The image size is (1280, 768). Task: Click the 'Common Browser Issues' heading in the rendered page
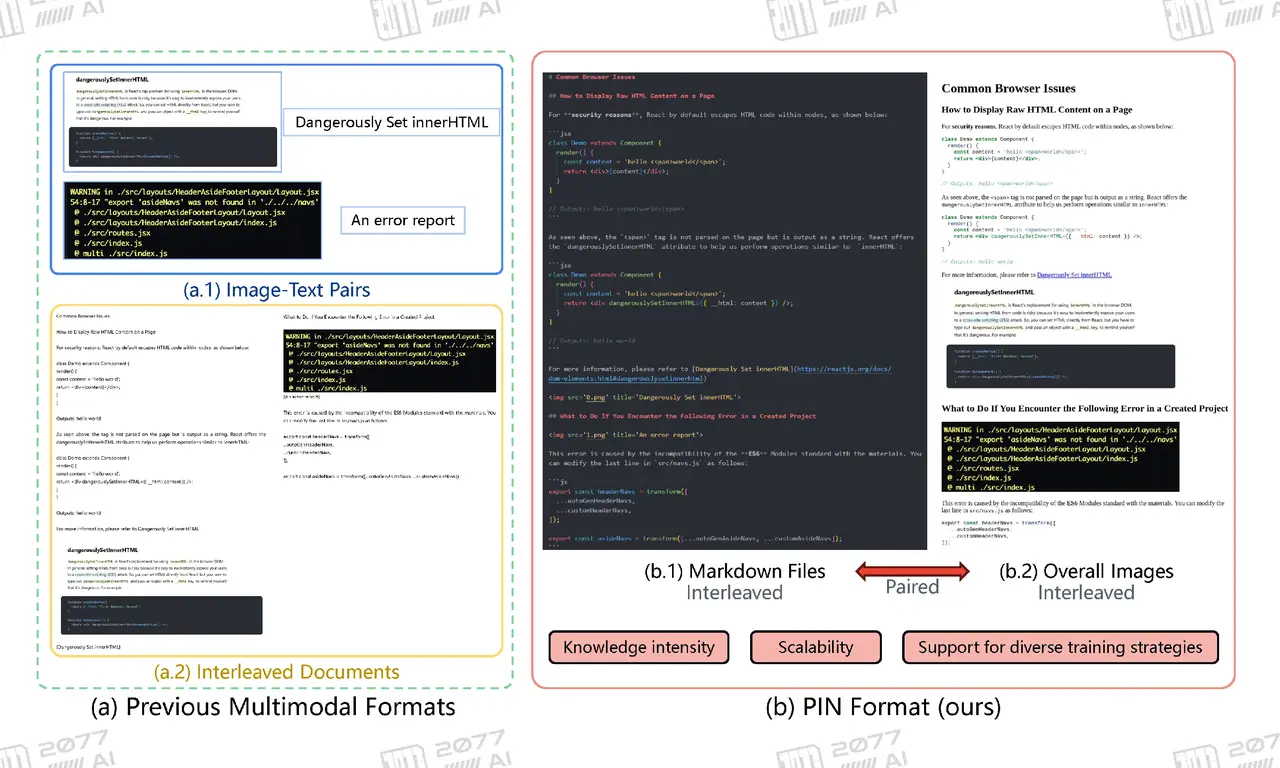1008,89
